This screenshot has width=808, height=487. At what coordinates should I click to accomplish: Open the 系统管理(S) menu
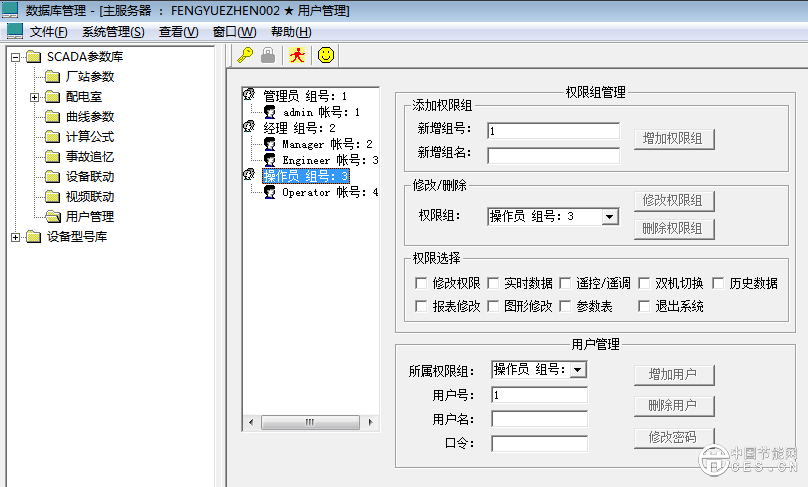click(113, 32)
